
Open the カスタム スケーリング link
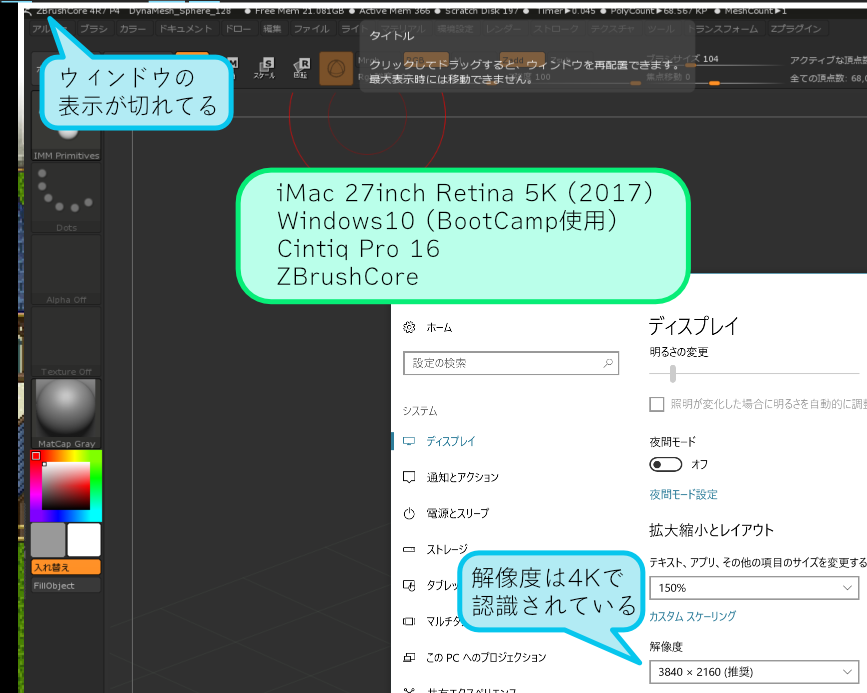coord(692,616)
